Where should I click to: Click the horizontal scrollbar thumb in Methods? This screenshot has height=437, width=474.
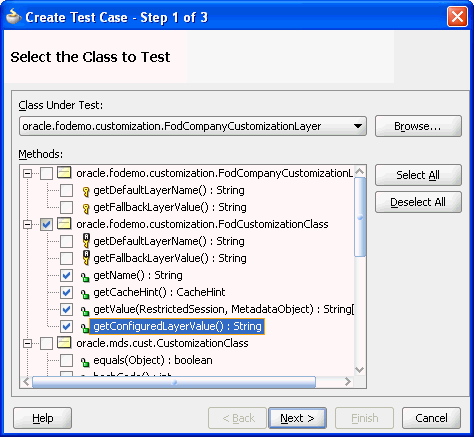pos(174,382)
